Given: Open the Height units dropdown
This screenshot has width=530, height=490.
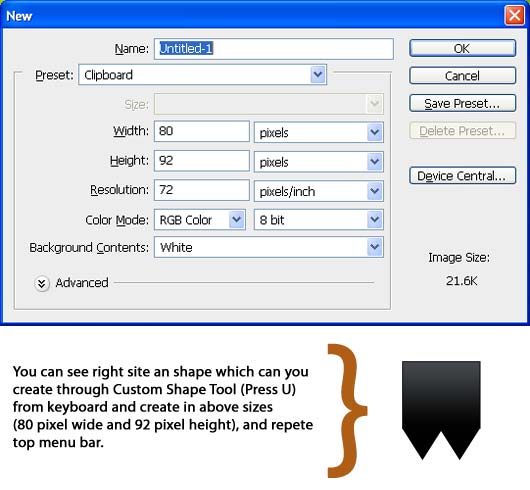Looking at the screenshot, I should click(319, 162).
